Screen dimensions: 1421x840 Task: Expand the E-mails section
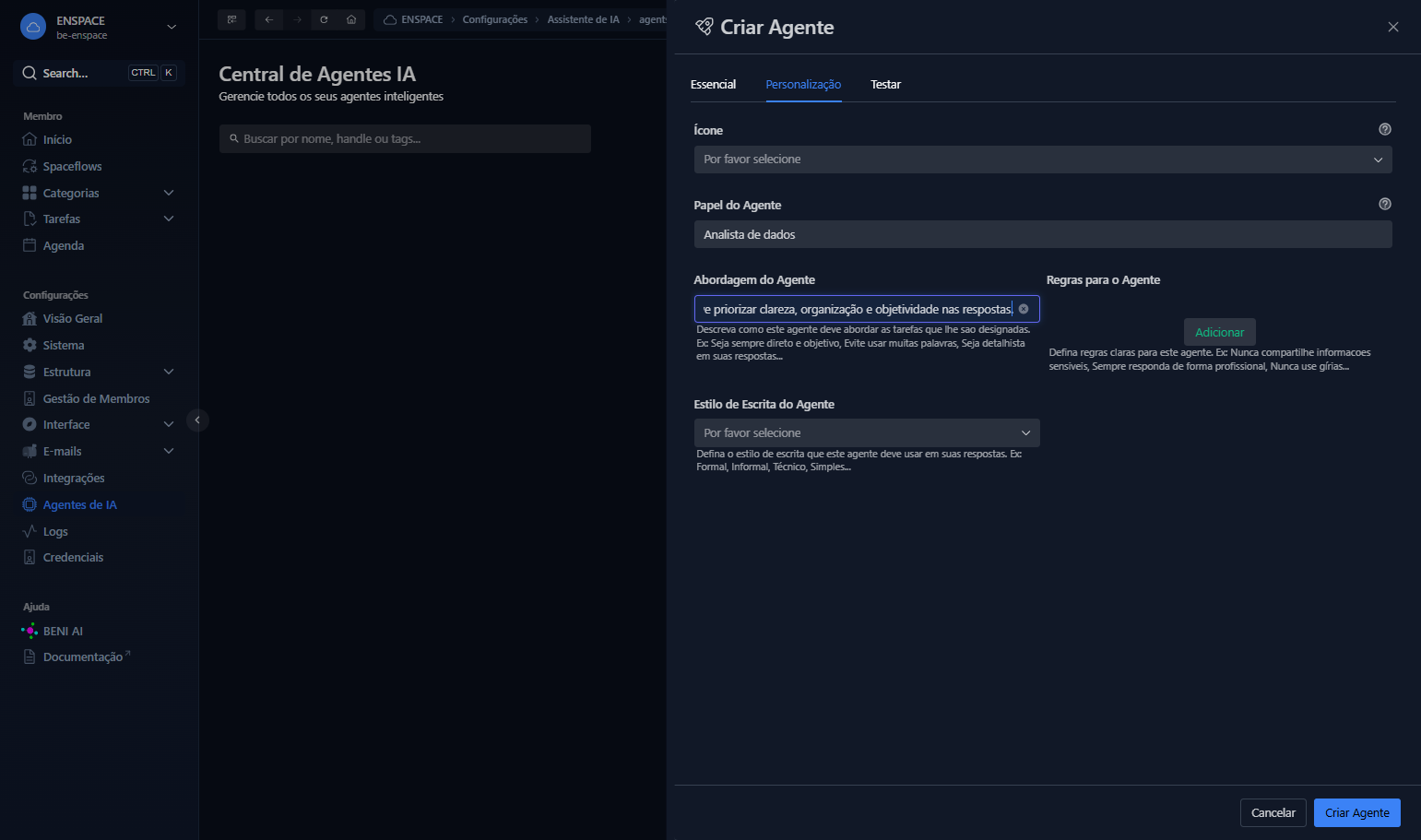[x=99, y=451]
